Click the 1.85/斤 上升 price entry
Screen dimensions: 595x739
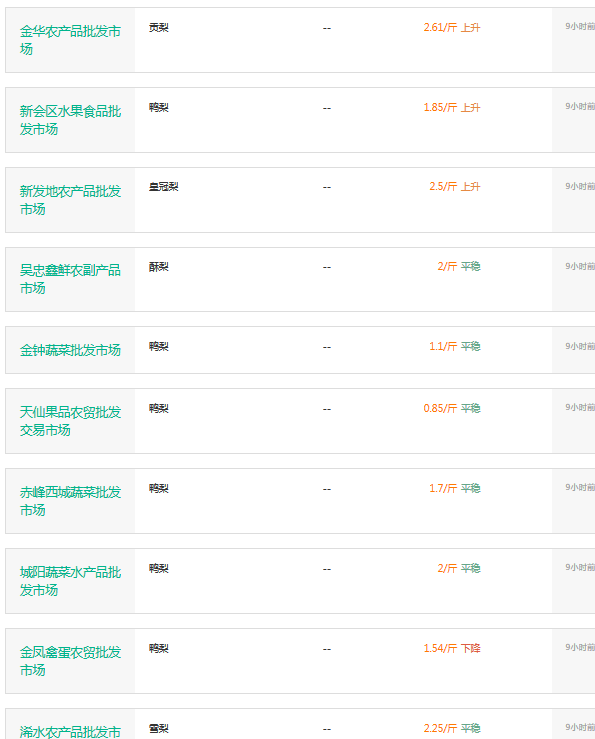coord(452,108)
